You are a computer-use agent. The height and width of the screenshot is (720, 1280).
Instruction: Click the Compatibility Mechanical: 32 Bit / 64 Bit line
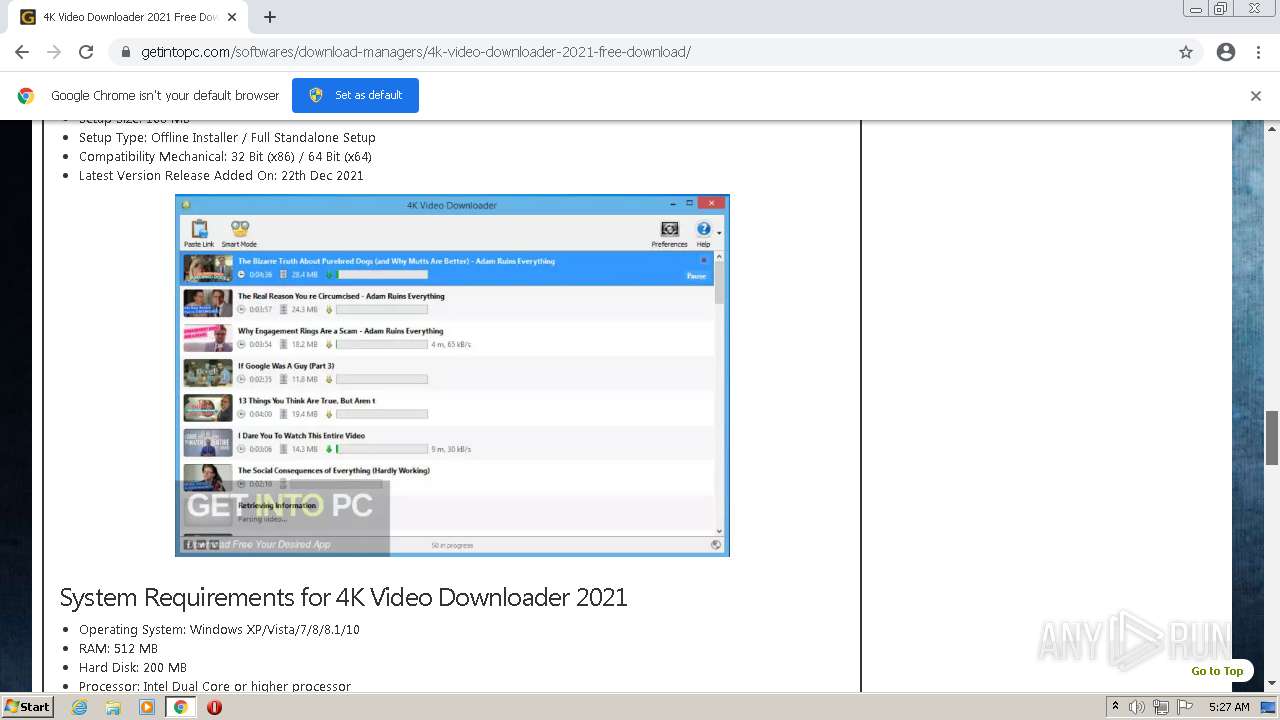225,156
